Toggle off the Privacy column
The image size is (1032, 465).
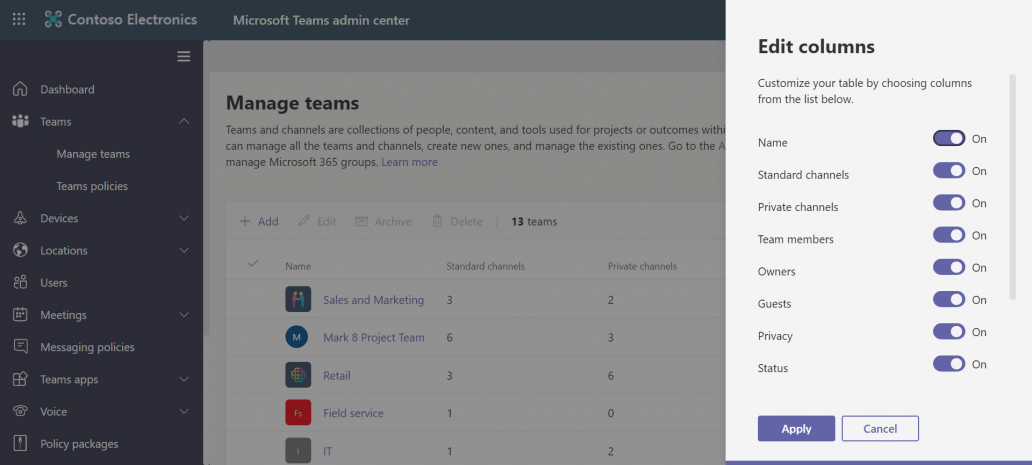949,331
